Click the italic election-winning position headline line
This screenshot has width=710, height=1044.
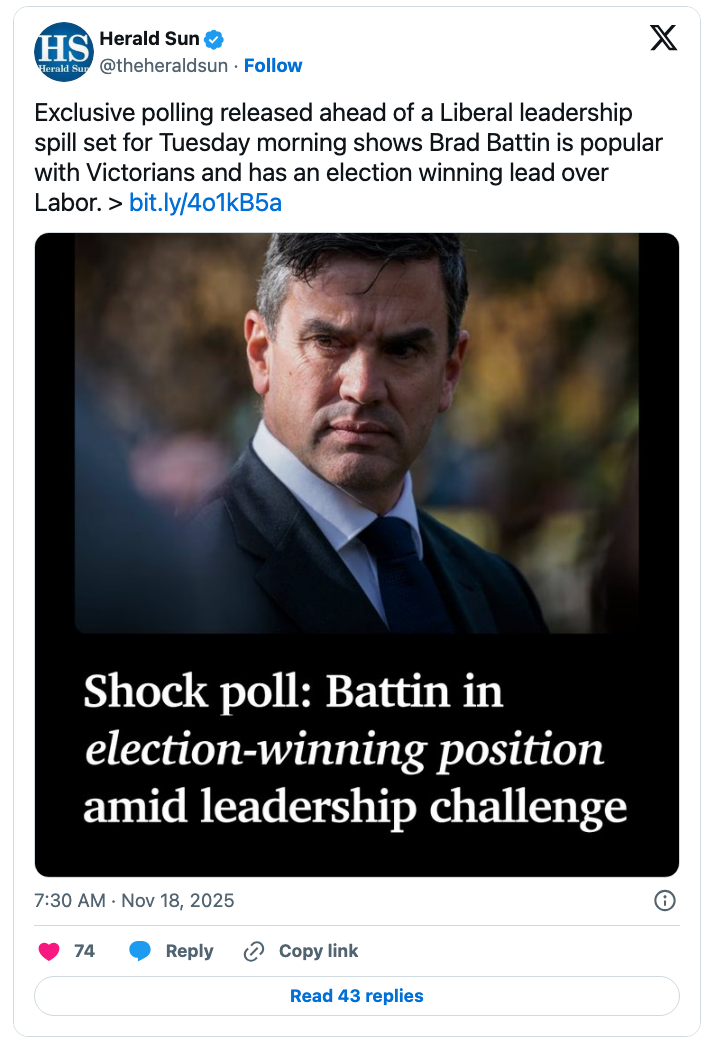click(344, 750)
